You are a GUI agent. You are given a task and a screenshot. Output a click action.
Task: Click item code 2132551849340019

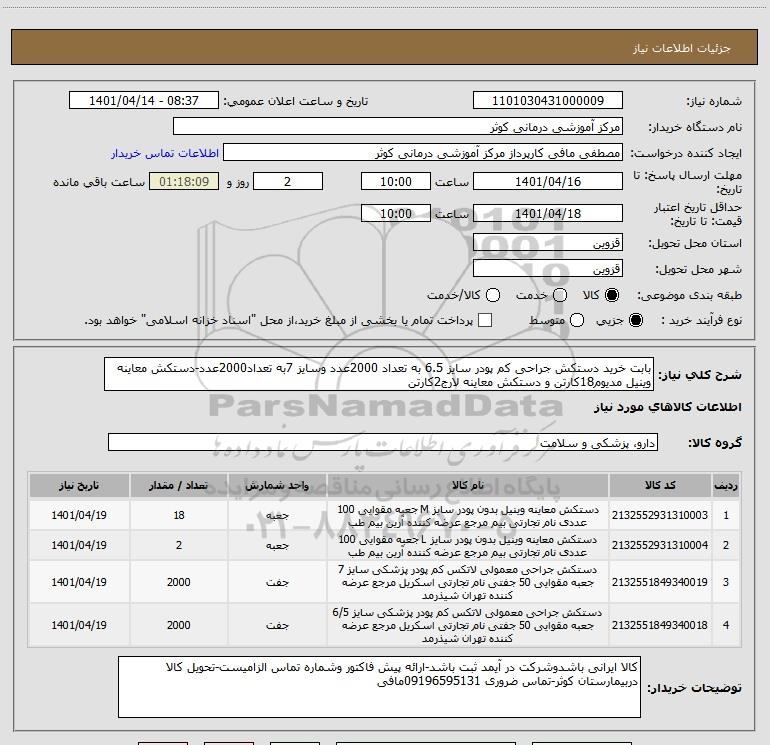660,582
